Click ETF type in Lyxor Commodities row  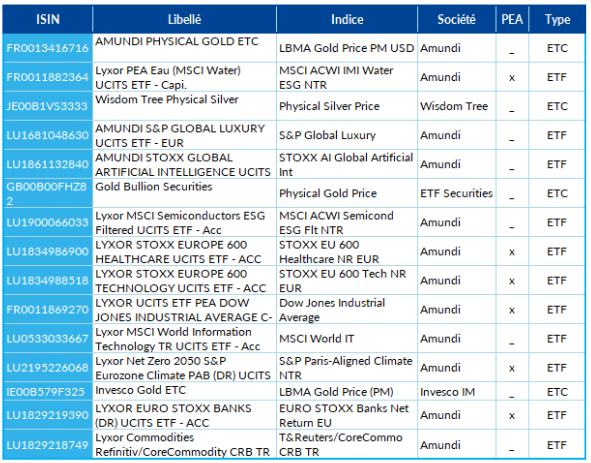pyautogui.click(x=557, y=445)
